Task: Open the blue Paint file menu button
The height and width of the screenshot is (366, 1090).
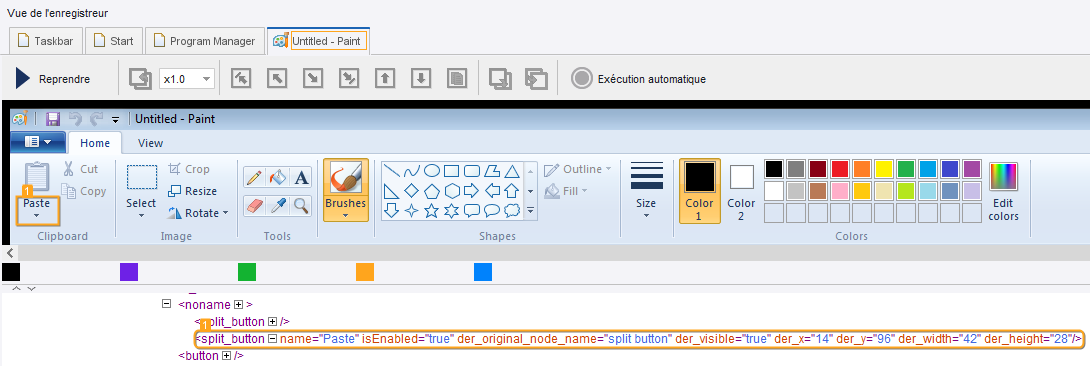Action: tap(38, 142)
